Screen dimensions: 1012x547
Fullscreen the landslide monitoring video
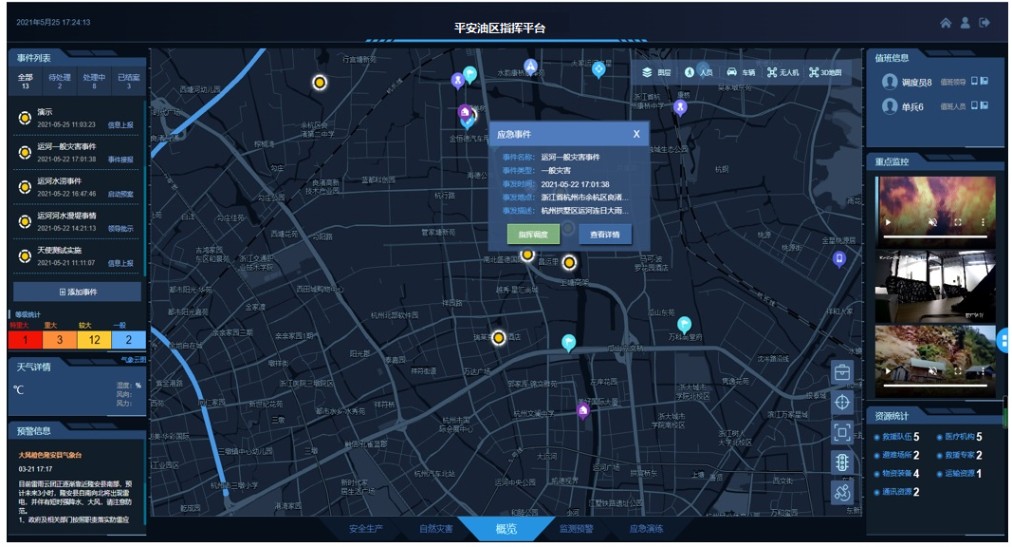[x=958, y=372]
